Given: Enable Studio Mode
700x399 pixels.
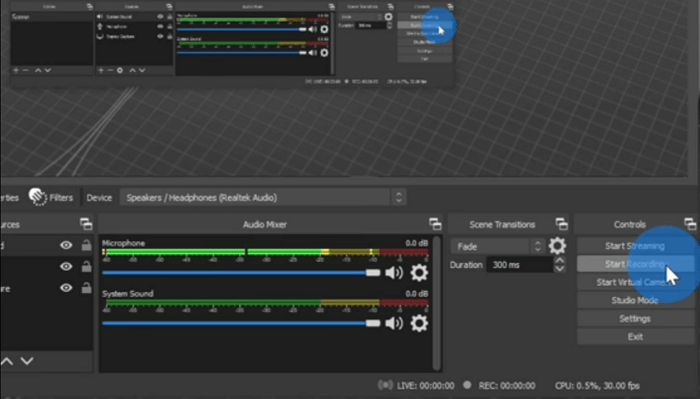Looking at the screenshot, I should tap(635, 300).
